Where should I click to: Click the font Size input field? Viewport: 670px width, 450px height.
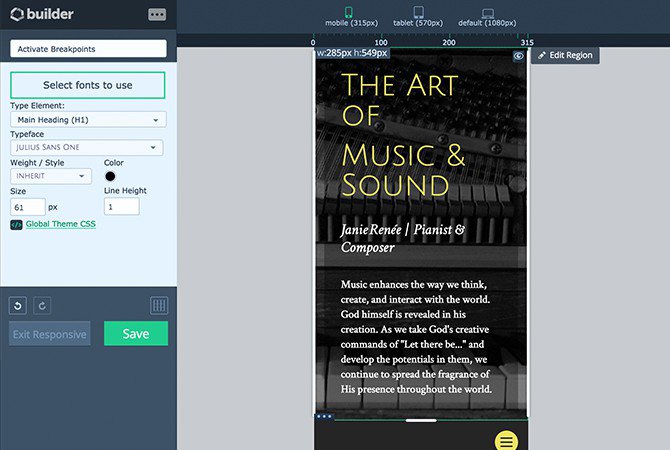[28, 207]
